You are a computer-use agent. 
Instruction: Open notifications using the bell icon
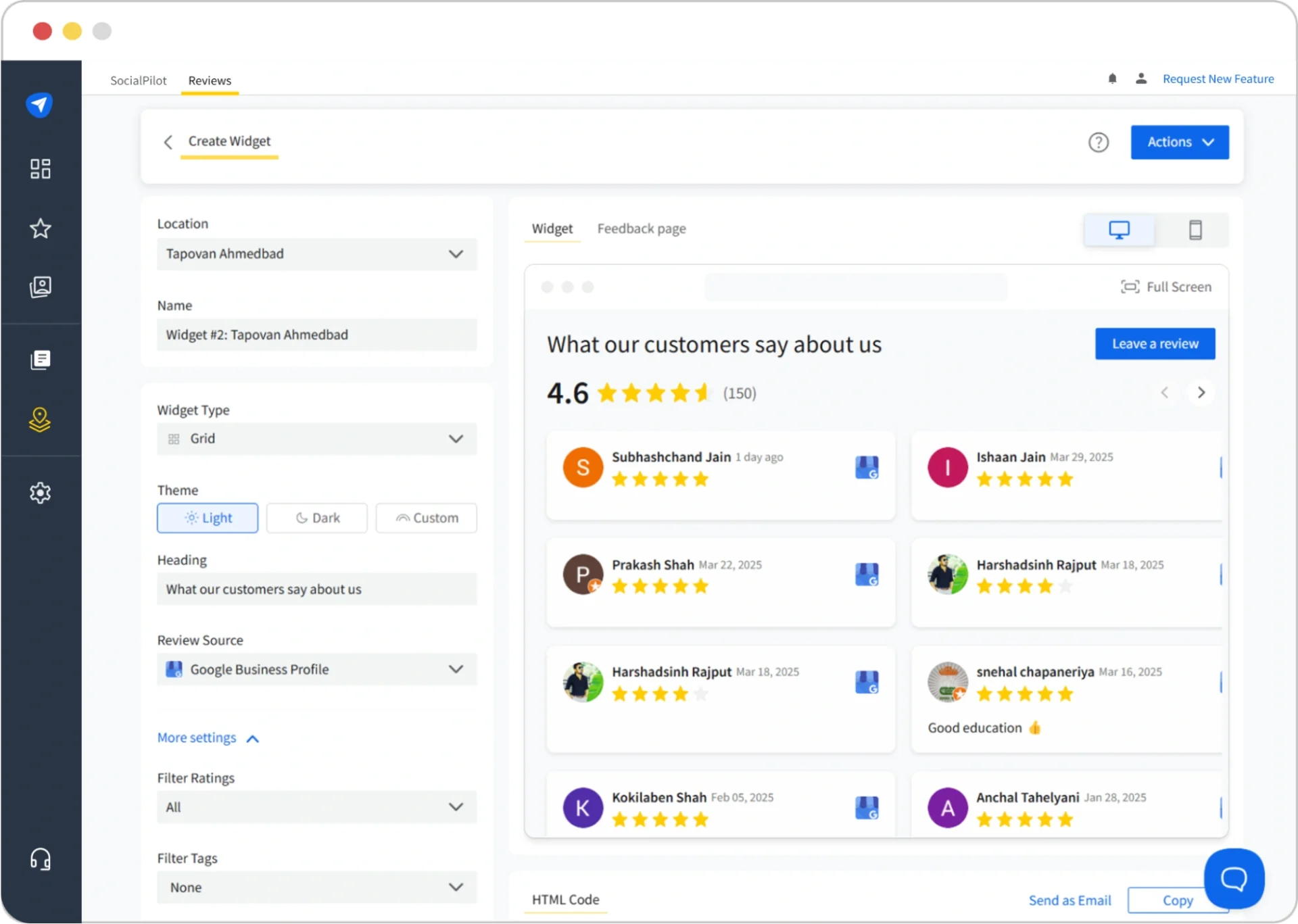pyautogui.click(x=1112, y=78)
